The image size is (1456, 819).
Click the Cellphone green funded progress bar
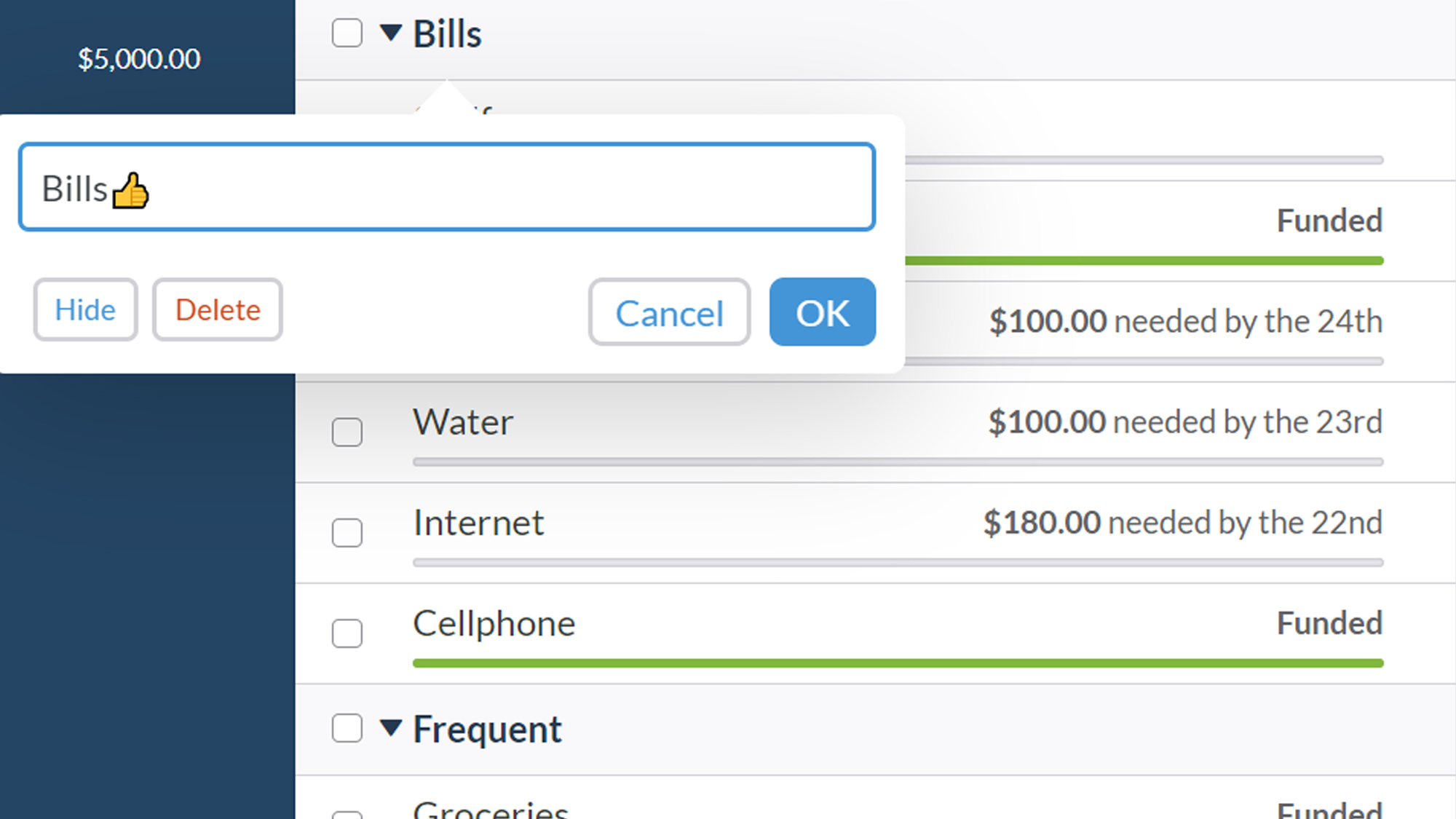pos(897,663)
